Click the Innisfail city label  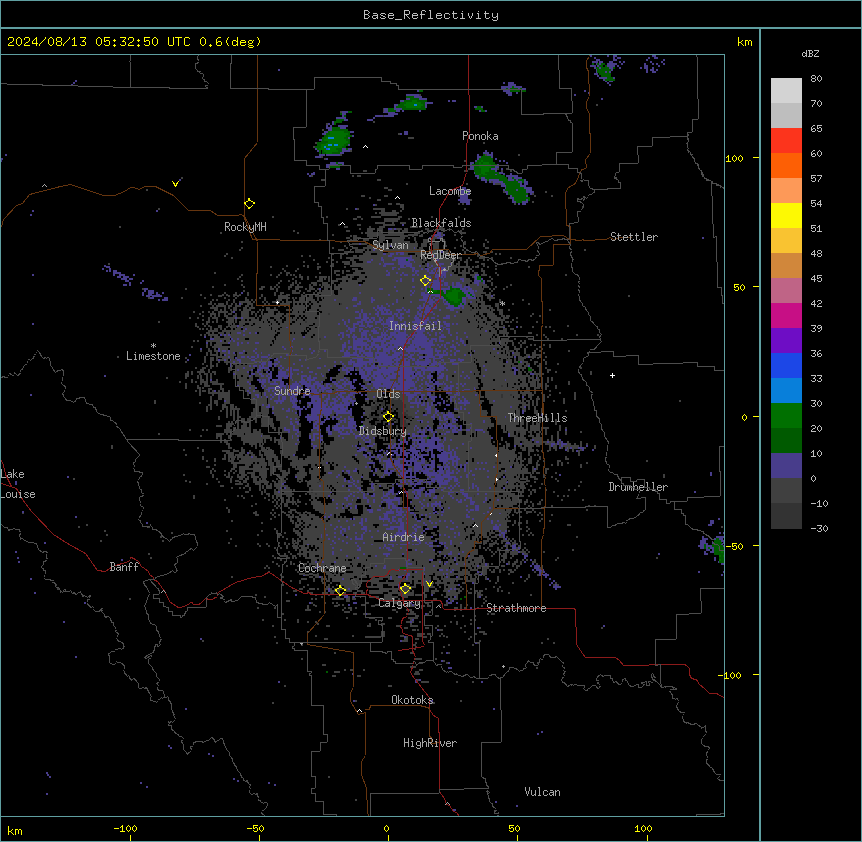[x=415, y=326]
